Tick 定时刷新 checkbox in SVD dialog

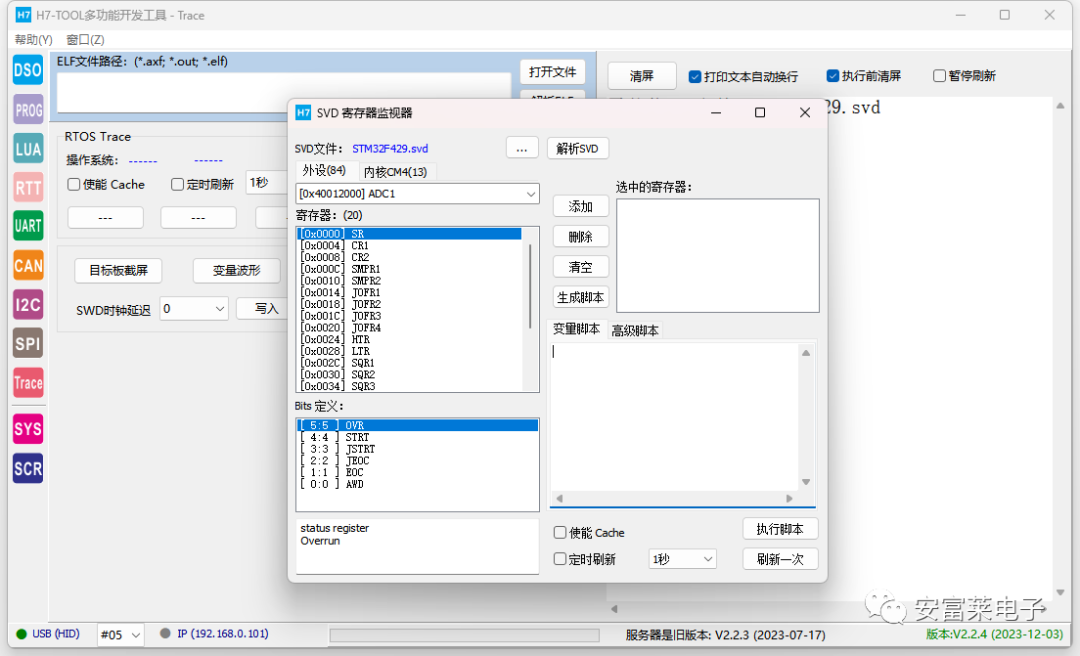point(561,559)
